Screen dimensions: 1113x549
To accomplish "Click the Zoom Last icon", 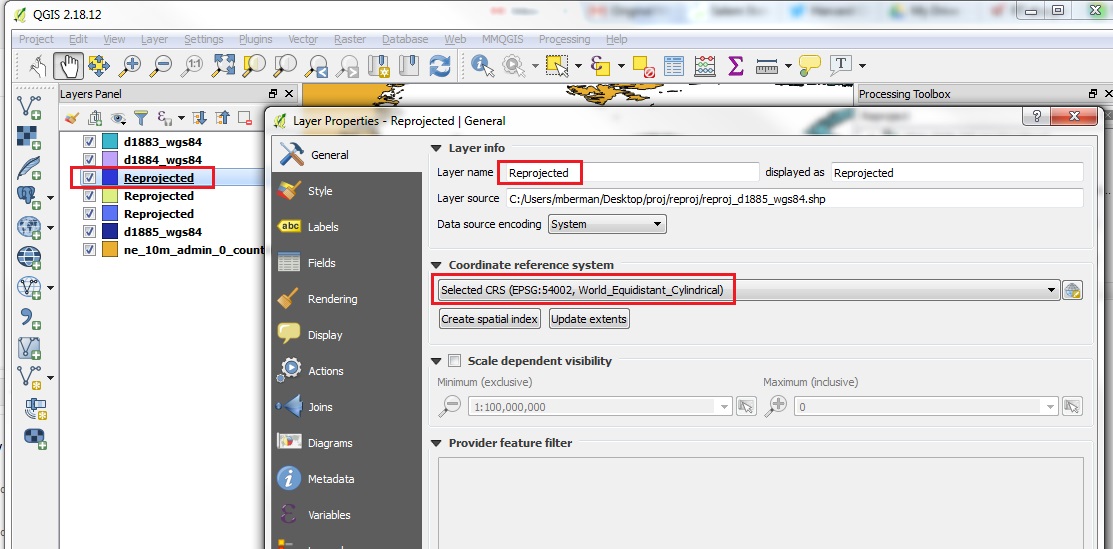I will pos(317,66).
